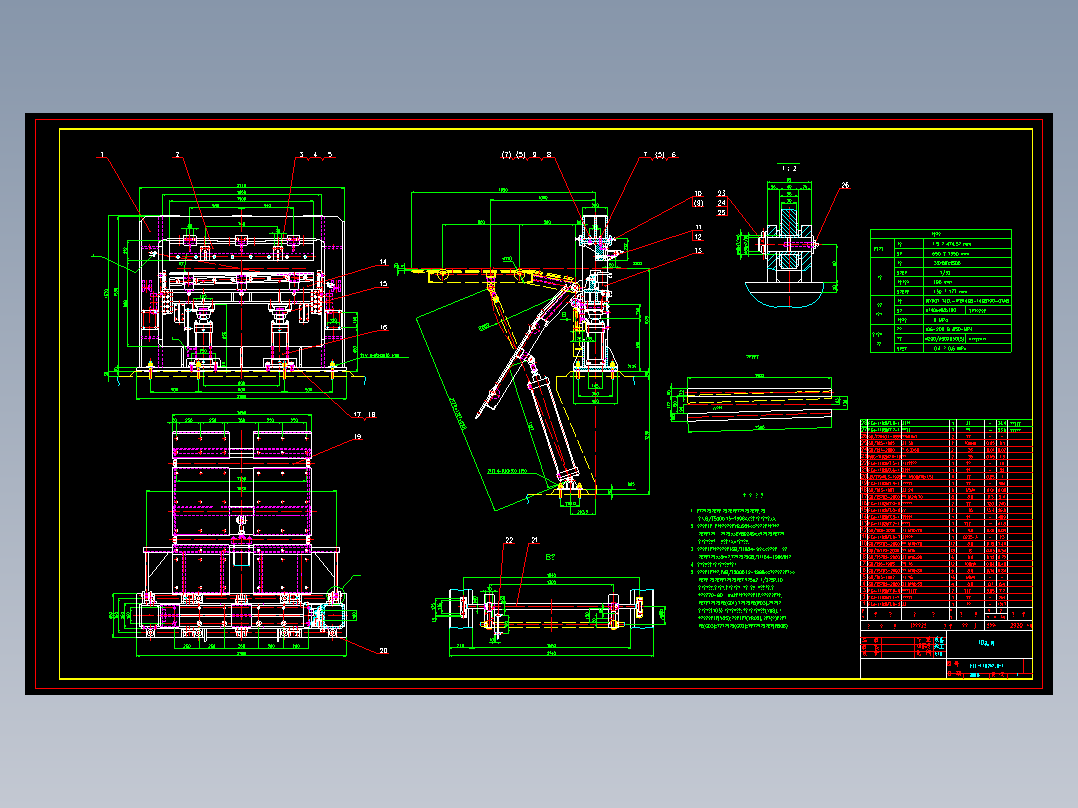Screen dimensions: 1078x808
Task: Click callout number 1 on front view
Action: [102, 155]
